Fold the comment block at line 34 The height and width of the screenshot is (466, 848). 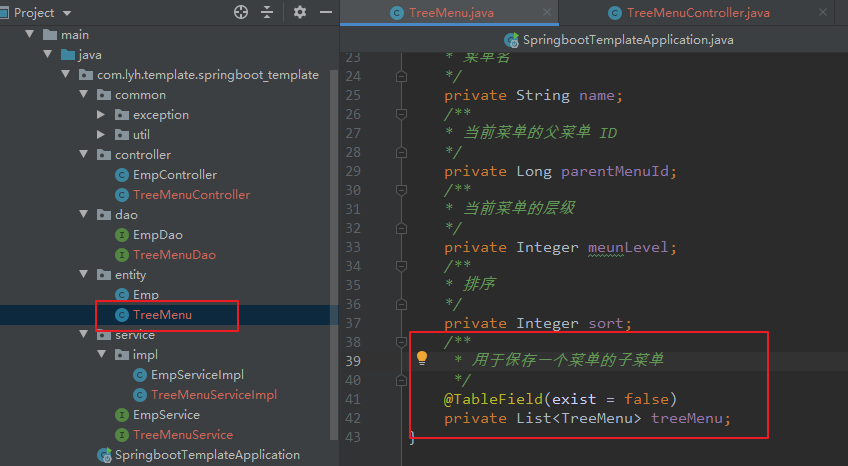(x=401, y=266)
